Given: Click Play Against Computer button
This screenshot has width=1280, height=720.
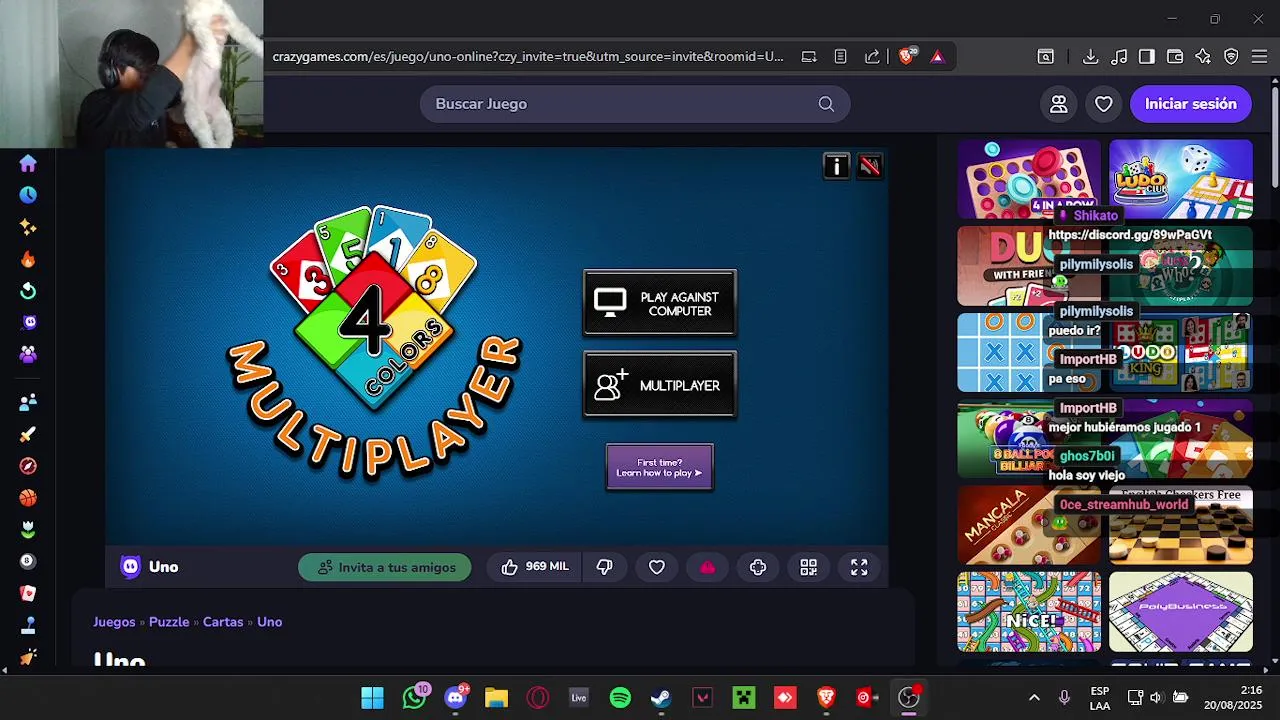Looking at the screenshot, I should 660,303.
